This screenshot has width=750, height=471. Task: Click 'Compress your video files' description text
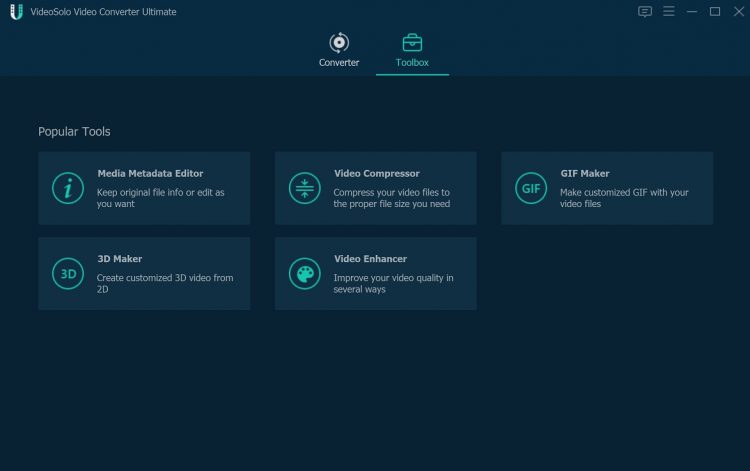[392, 198]
